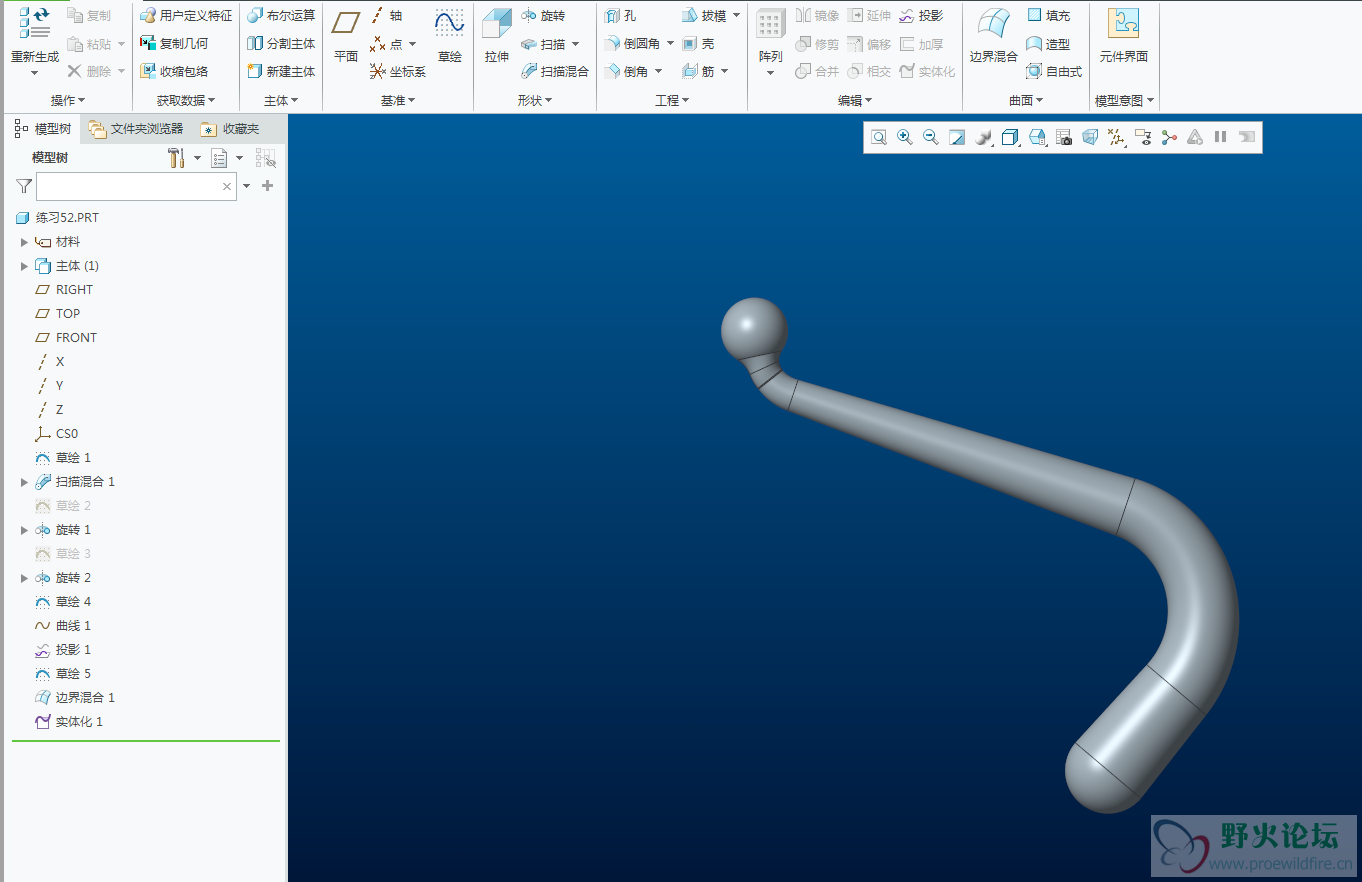
Task: Open the tree columns display menu icon
Action: 220,158
